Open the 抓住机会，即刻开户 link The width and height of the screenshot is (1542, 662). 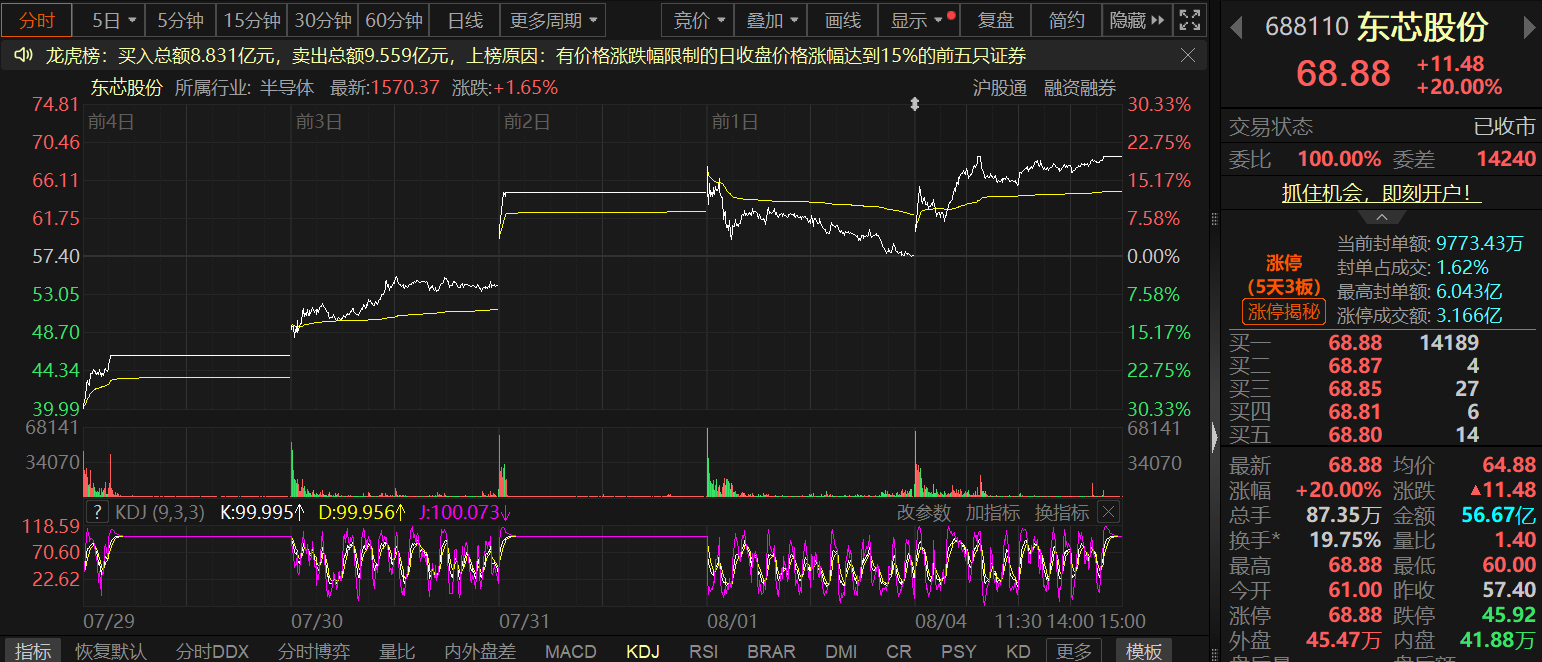pyautogui.click(x=1381, y=193)
